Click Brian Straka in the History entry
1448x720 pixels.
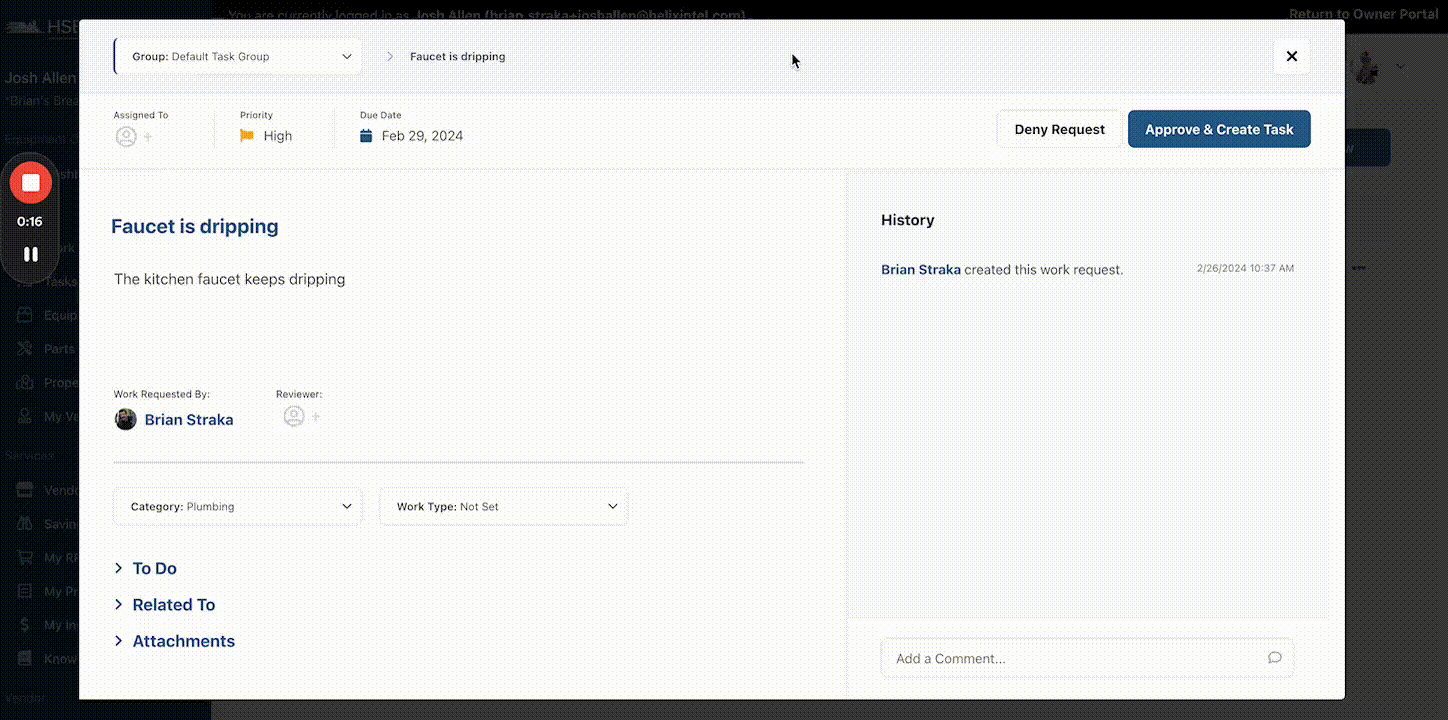(921, 270)
